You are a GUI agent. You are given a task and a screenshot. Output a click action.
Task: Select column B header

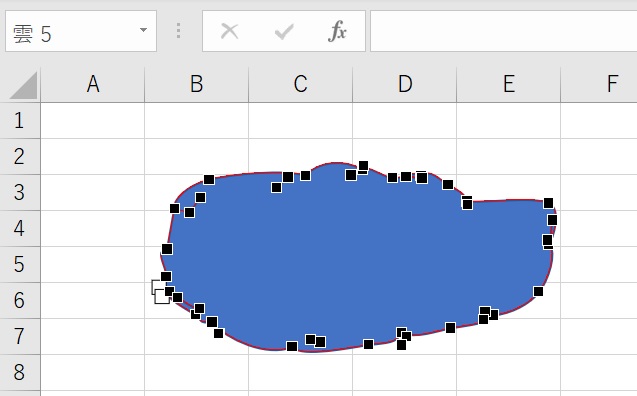(197, 84)
